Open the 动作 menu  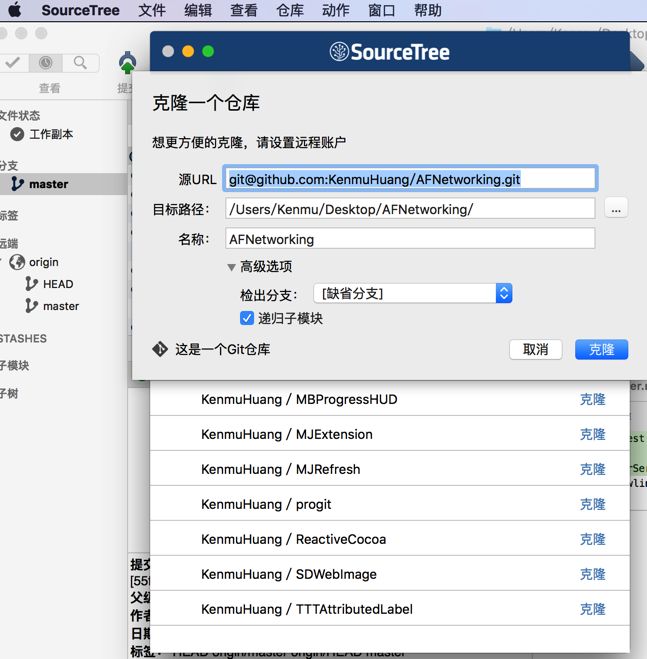pyautogui.click(x=335, y=10)
